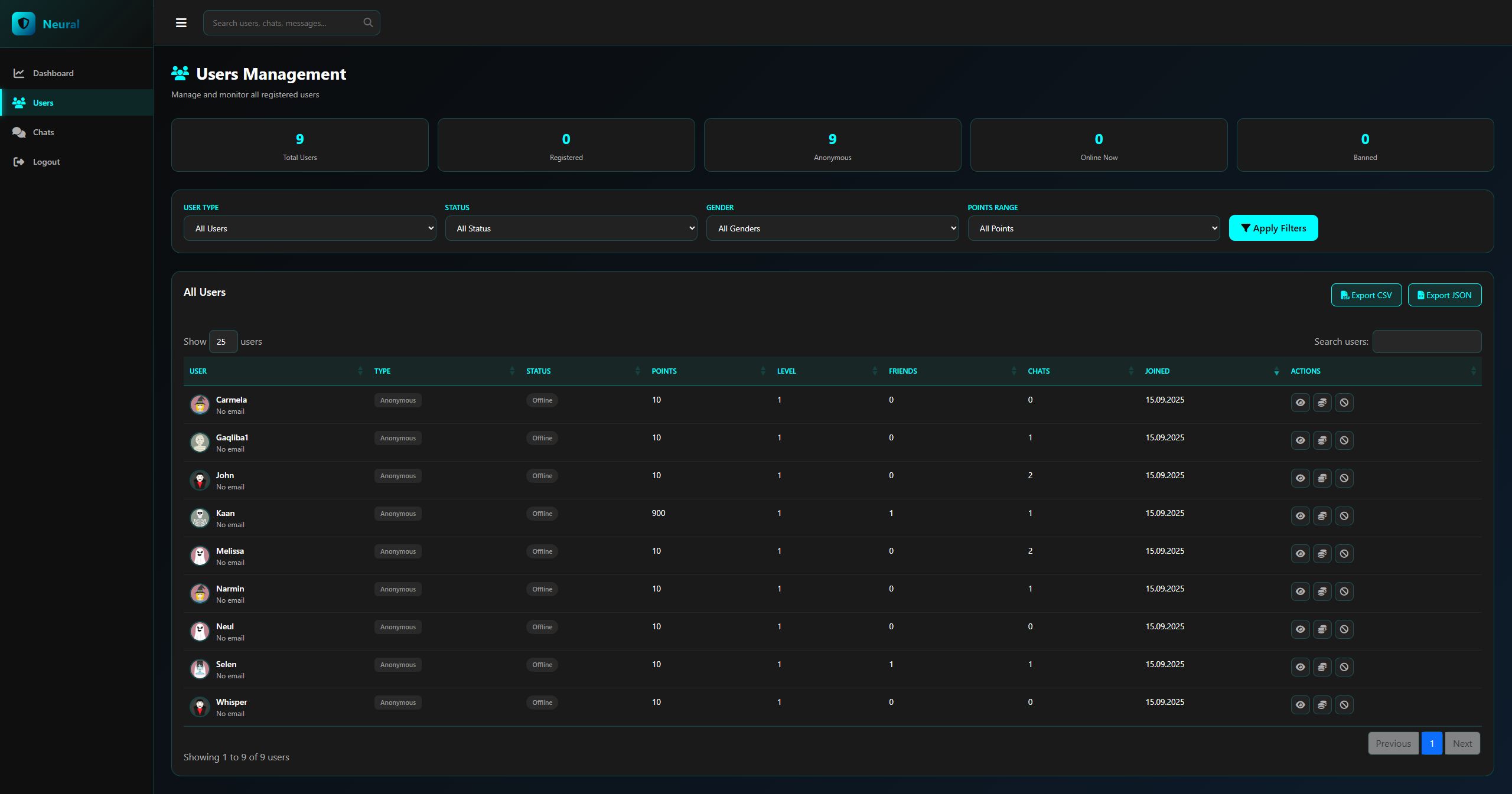Viewport: 1512px width, 794px height.
Task: Click the ban icon for Whisper
Action: pyautogui.click(x=1344, y=705)
